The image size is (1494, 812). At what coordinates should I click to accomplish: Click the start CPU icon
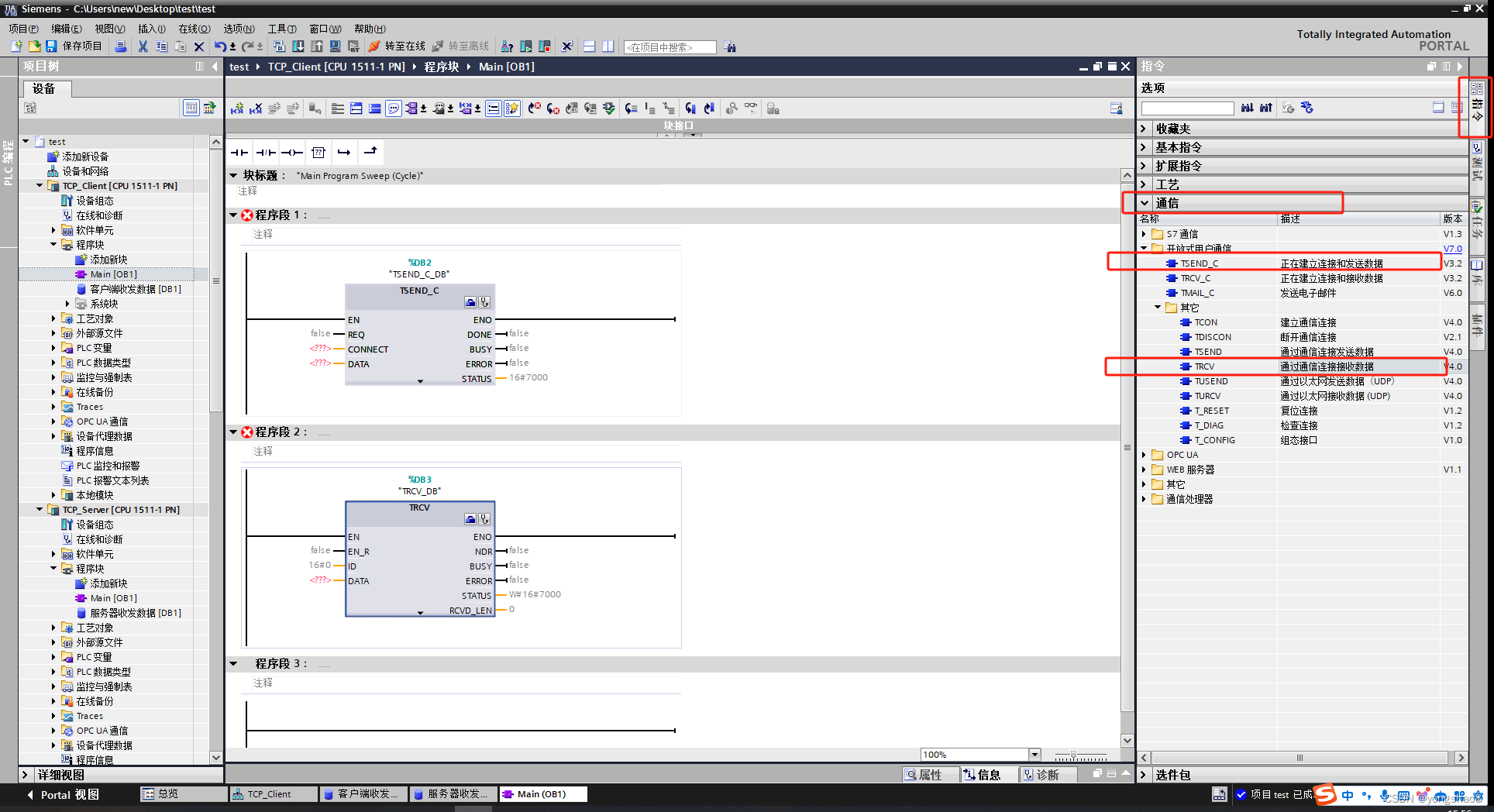pos(526,46)
